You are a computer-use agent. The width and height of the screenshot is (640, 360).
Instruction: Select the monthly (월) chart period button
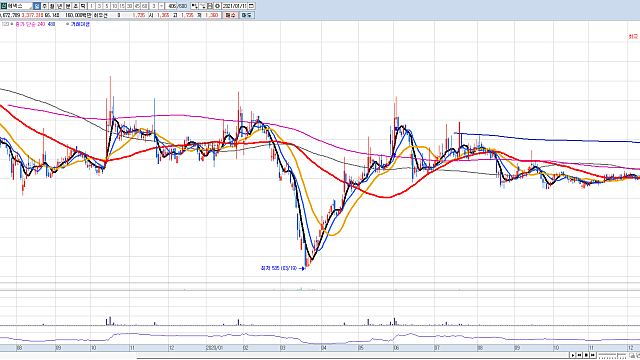click(52, 6)
